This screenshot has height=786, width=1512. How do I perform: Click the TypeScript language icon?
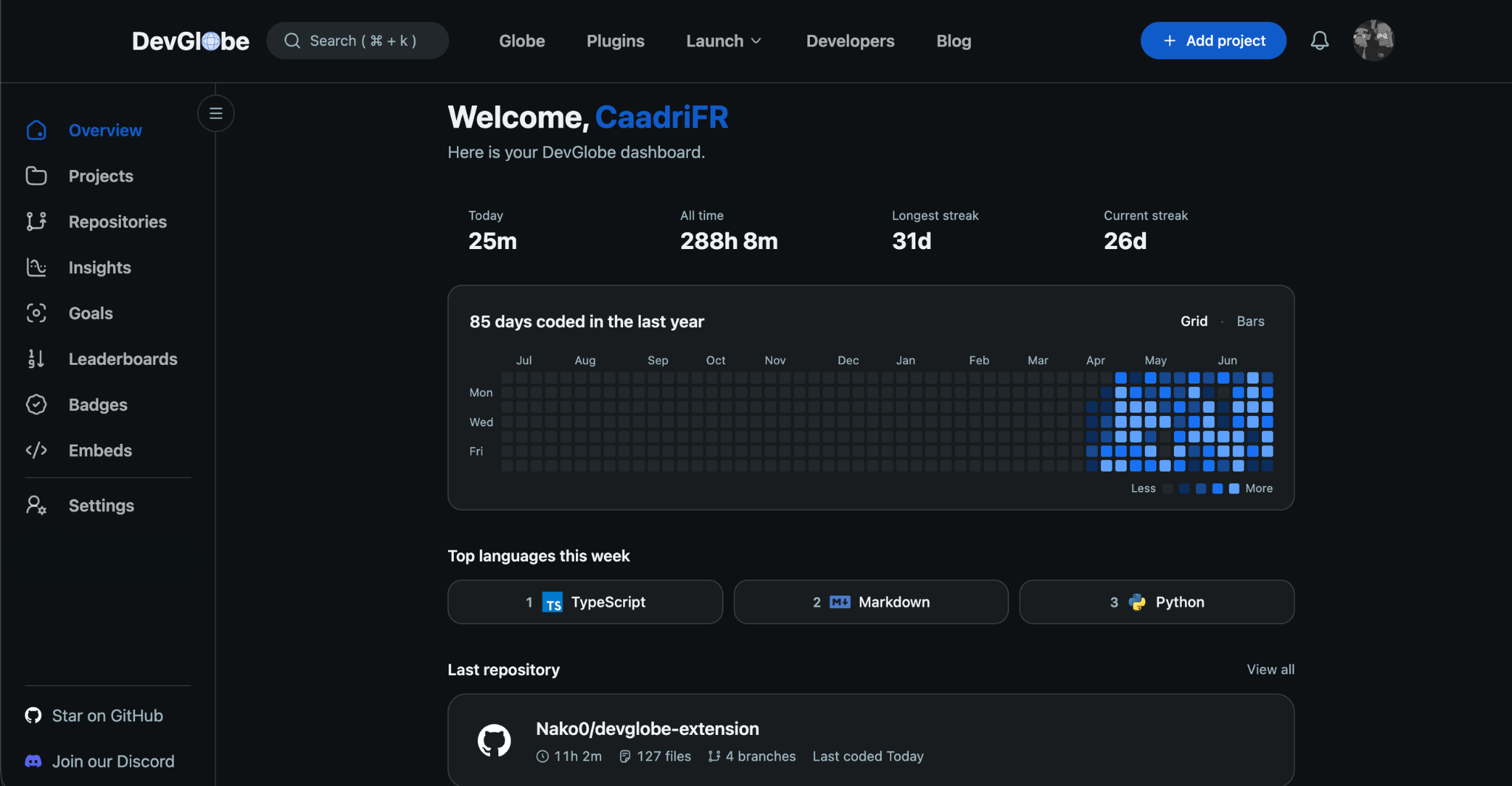552,602
